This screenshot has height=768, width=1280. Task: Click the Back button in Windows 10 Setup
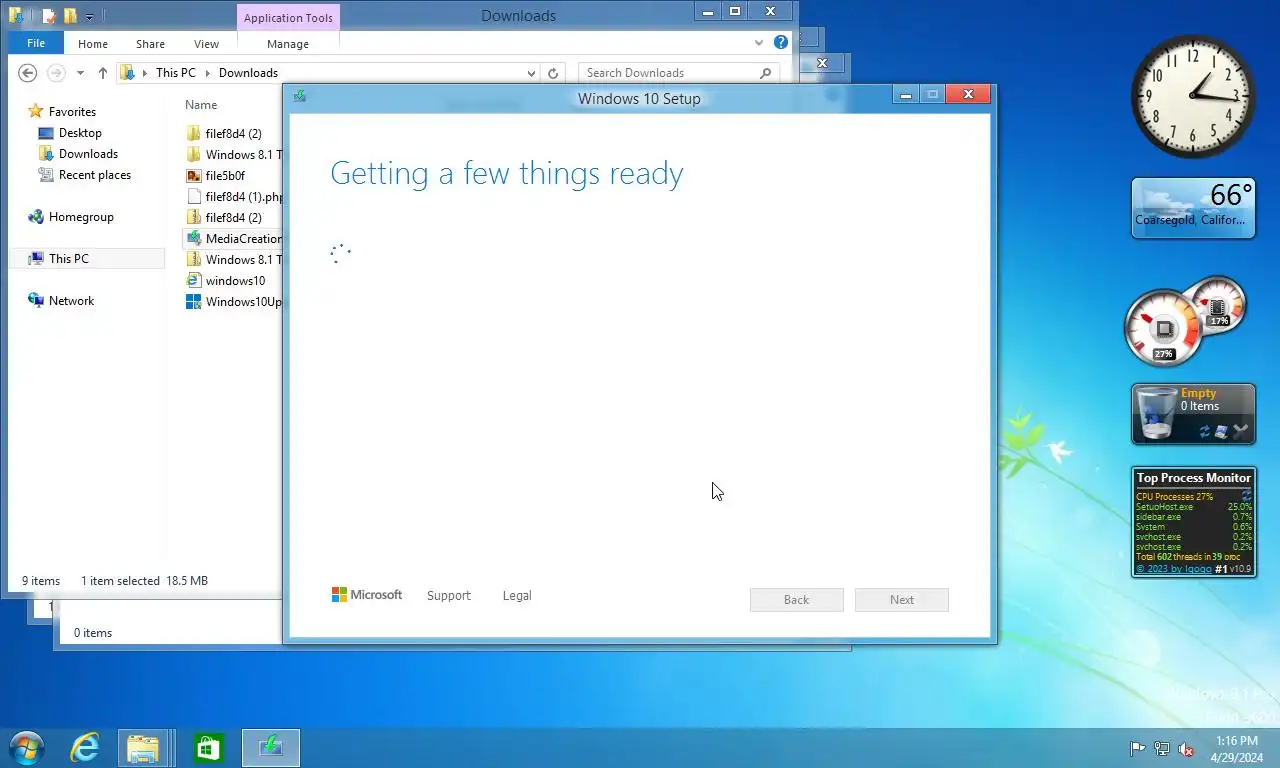click(797, 600)
